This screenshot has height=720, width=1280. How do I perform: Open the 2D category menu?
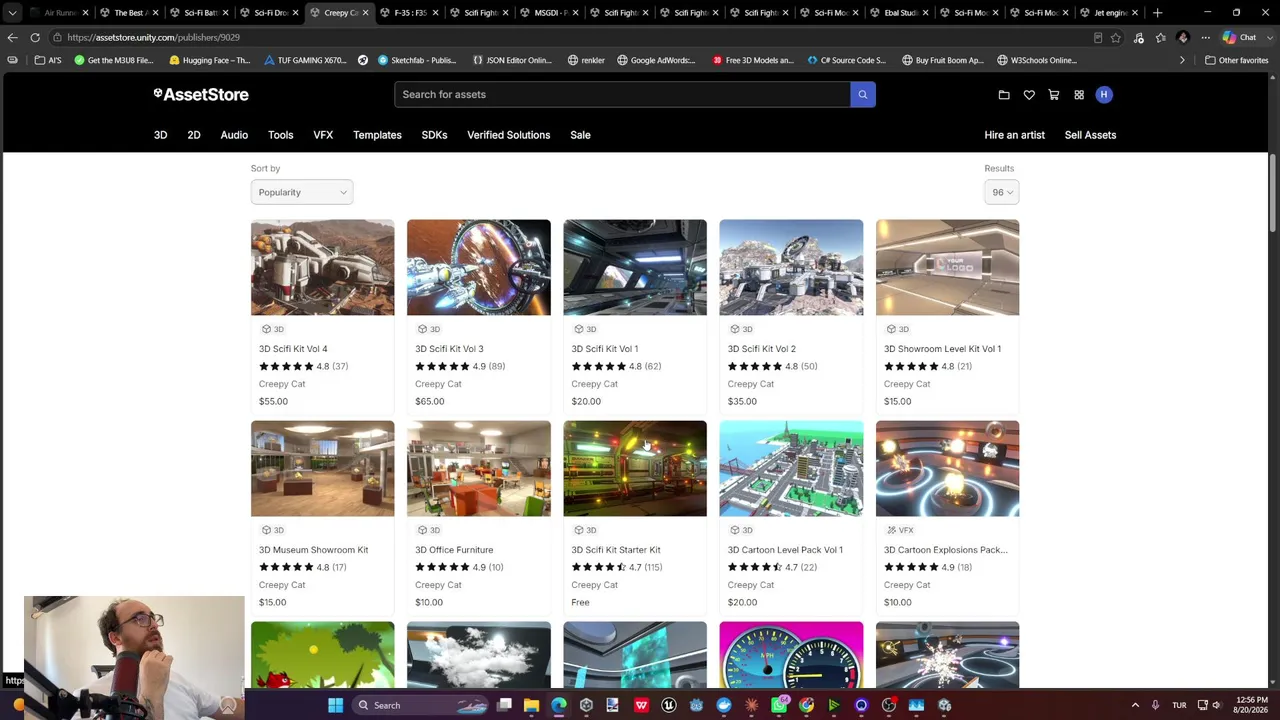[194, 135]
